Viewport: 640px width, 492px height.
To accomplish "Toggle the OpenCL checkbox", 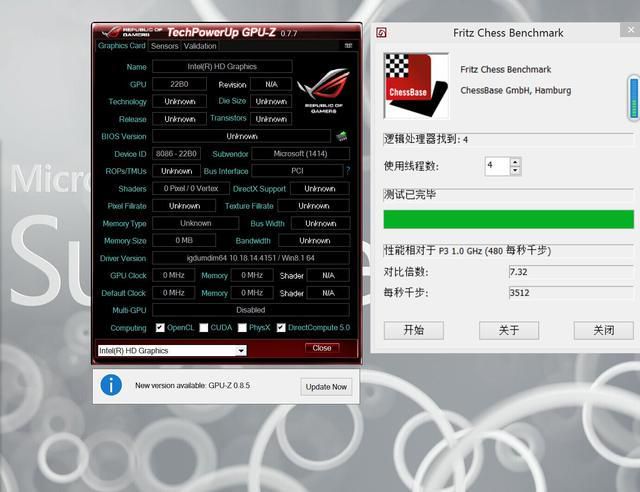I will pos(160,327).
